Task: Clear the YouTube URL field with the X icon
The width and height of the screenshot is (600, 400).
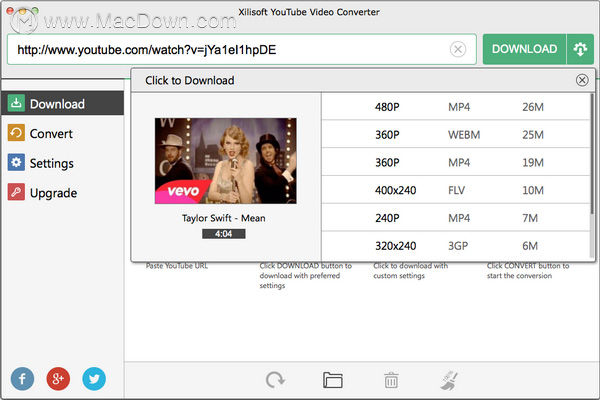Action: [458, 49]
